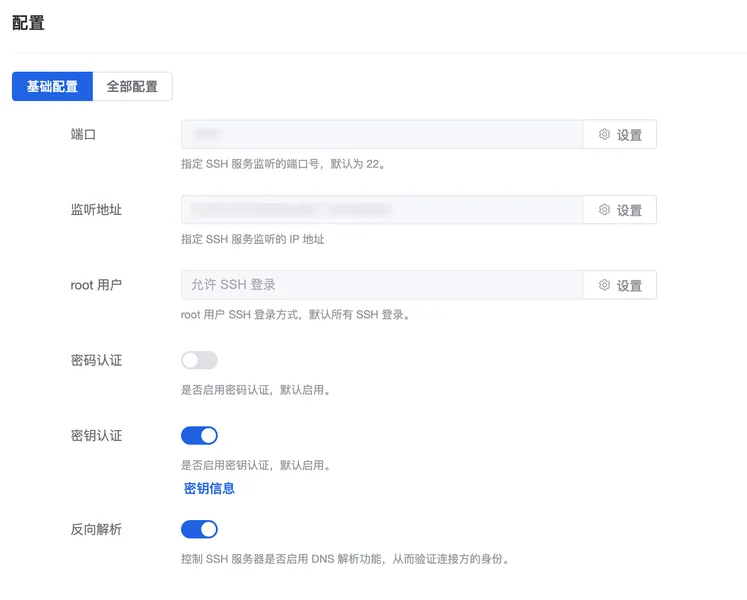Switch to the 基础配置 tab

click(52, 86)
